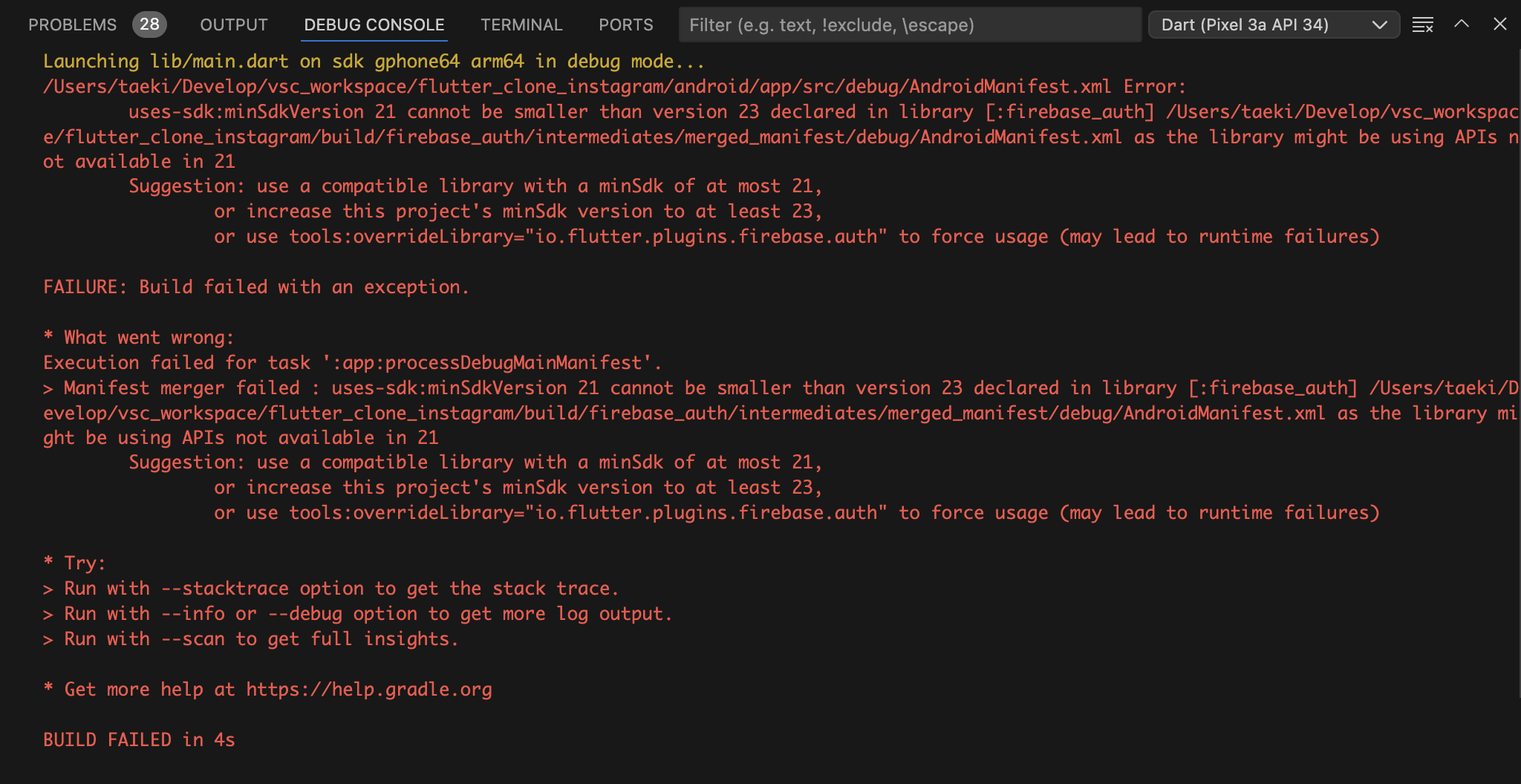The width and height of the screenshot is (1521, 784).
Task: Click 'Run with --scan' line
Action: click(251, 639)
